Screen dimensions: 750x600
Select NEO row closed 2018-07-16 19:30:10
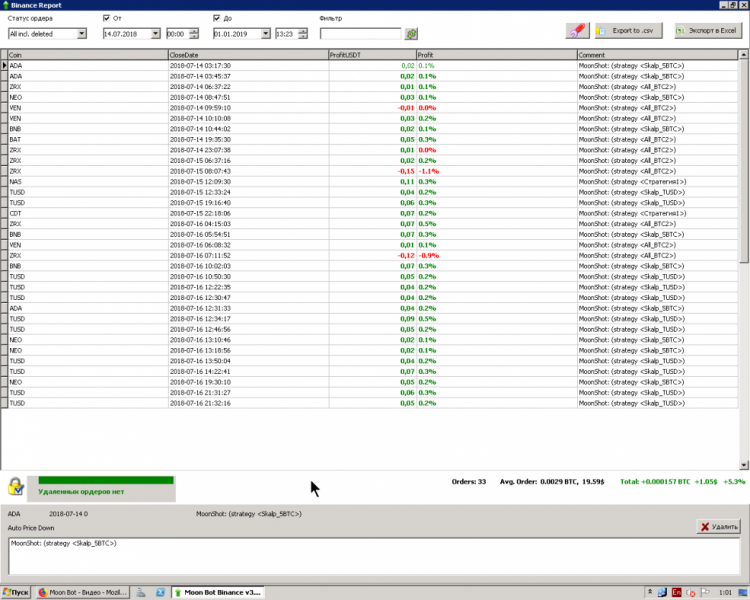coord(369,382)
